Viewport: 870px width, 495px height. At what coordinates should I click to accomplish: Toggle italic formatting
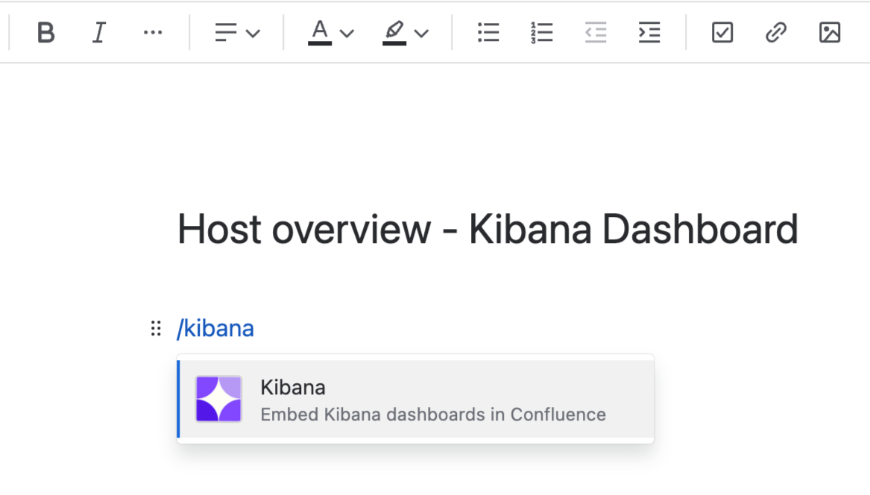99,33
